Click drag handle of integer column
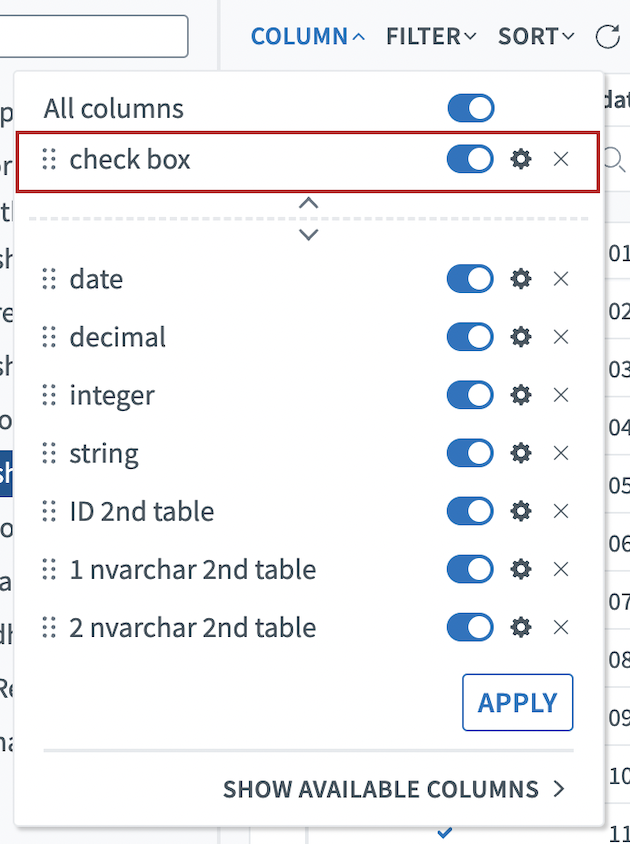Viewport: 630px width, 844px height. [49, 395]
